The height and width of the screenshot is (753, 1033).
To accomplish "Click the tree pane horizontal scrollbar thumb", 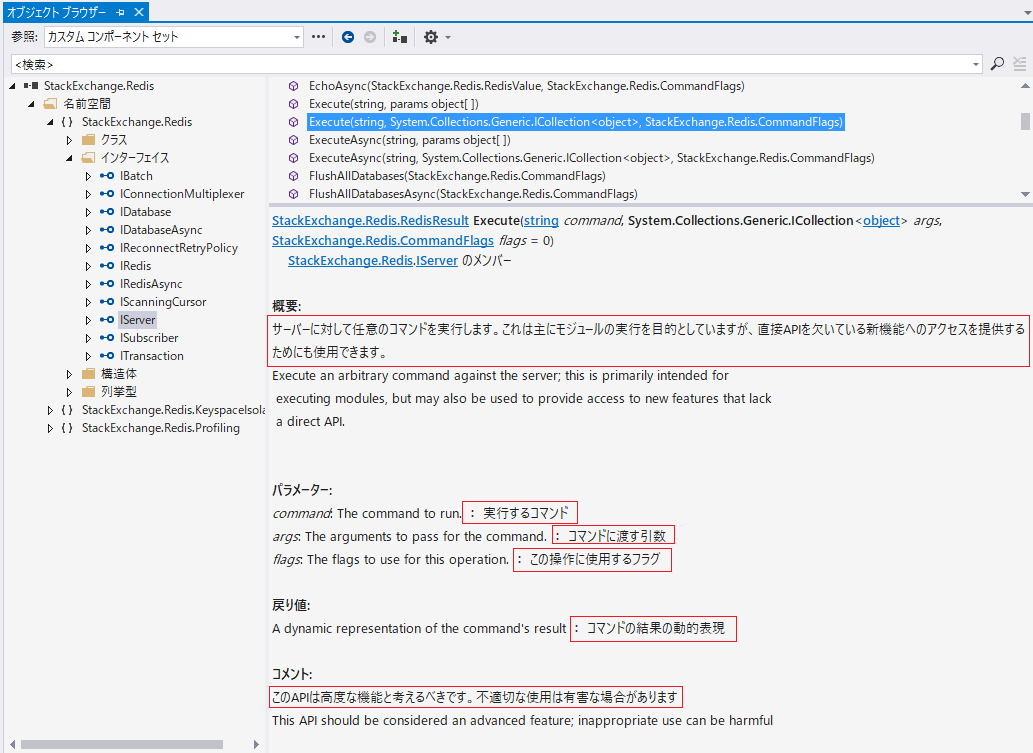I will tap(122, 744).
